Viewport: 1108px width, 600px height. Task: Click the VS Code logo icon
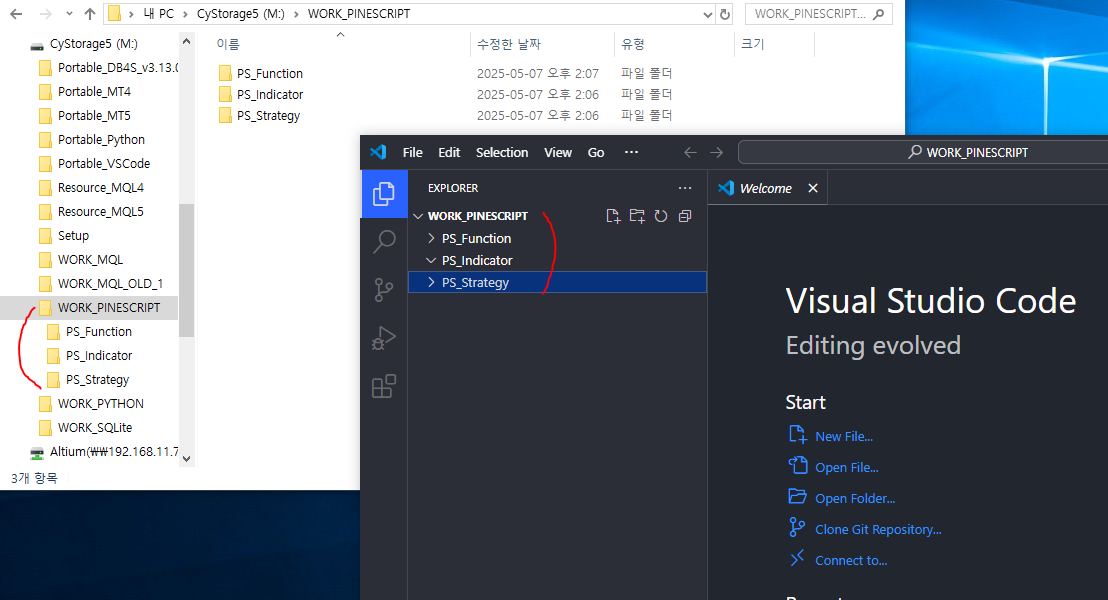[378, 152]
